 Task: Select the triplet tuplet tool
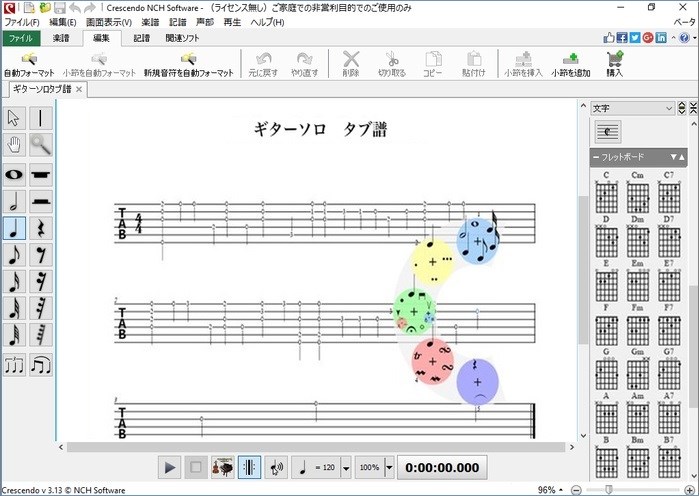coord(14,365)
